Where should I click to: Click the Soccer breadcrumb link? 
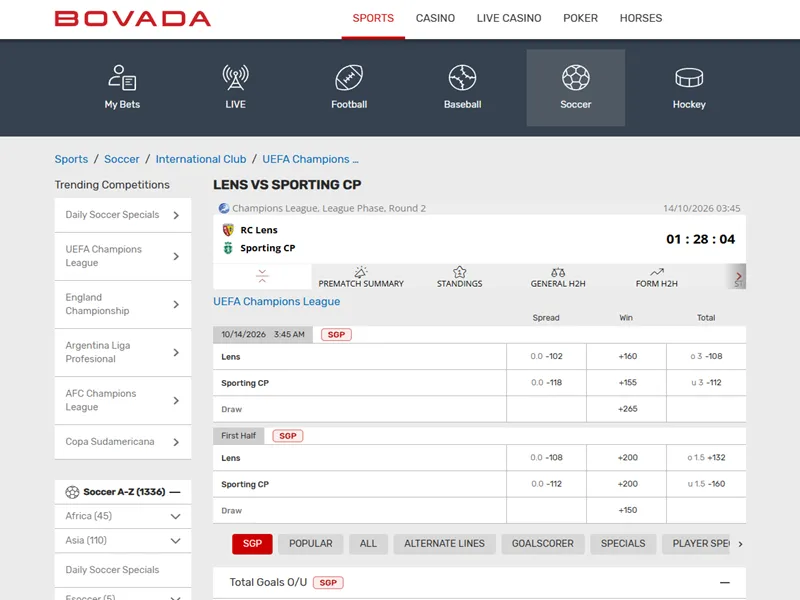coord(121,159)
